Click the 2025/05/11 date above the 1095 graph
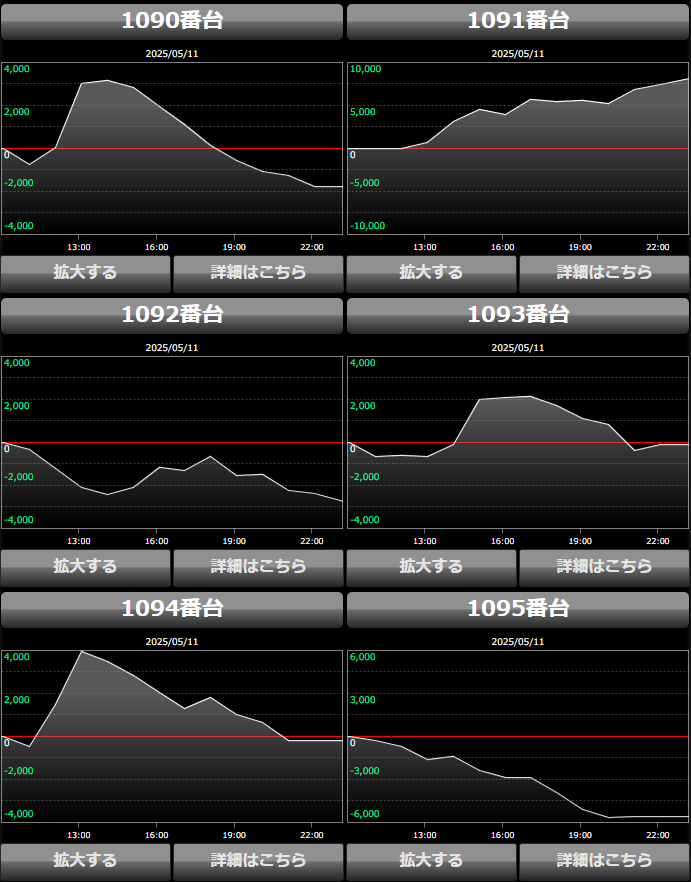Image resolution: width=691 pixels, height=882 pixels. point(518,642)
